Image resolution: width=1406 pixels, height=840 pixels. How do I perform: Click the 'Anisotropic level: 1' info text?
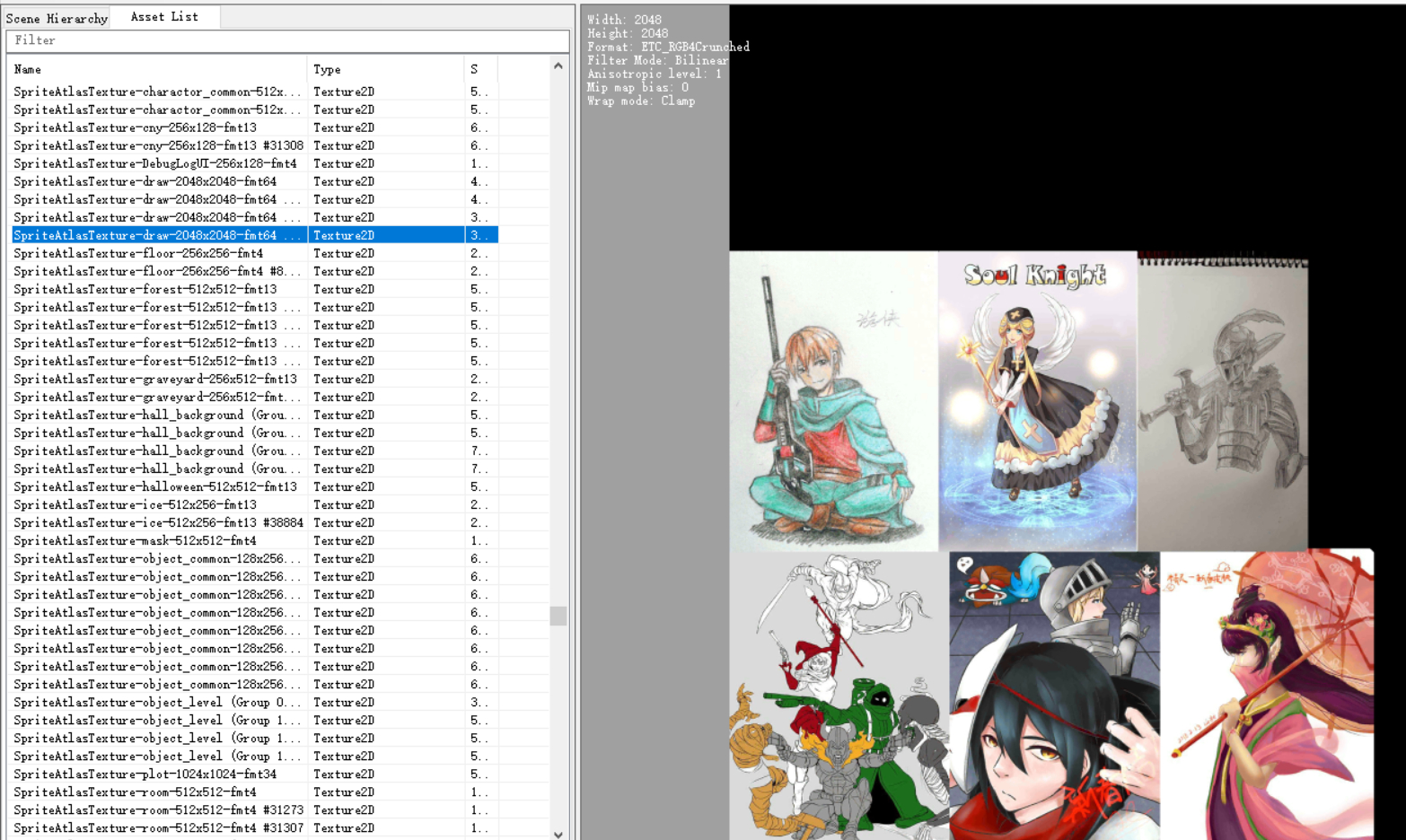(x=655, y=74)
